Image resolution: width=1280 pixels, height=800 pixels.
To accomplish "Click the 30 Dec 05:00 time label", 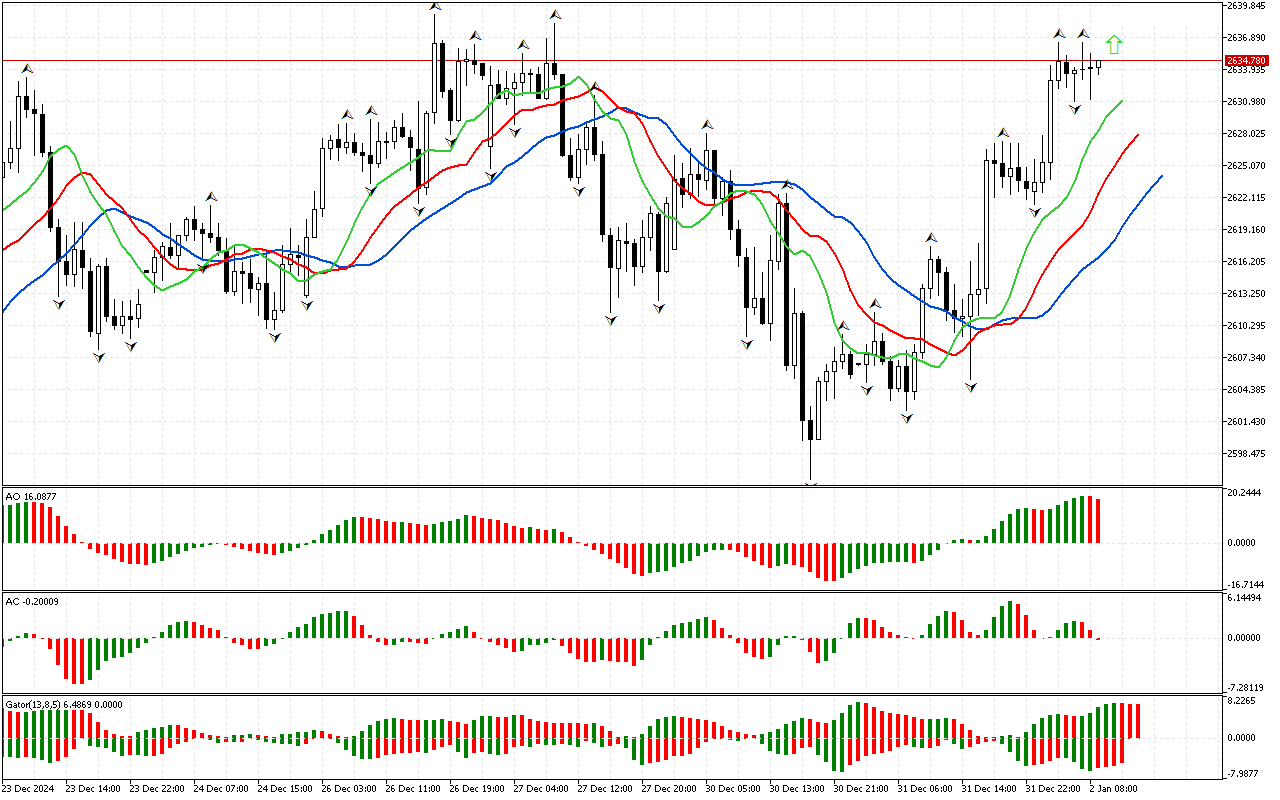I will [x=734, y=789].
